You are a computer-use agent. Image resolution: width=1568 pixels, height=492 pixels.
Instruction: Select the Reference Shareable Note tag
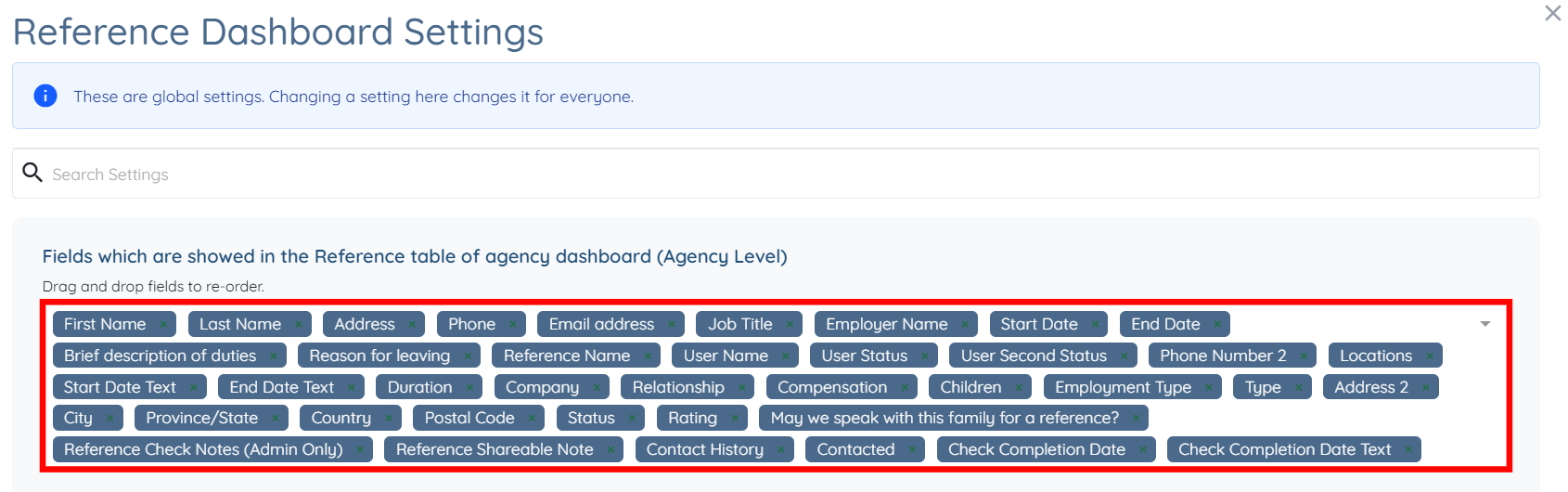tap(504, 450)
